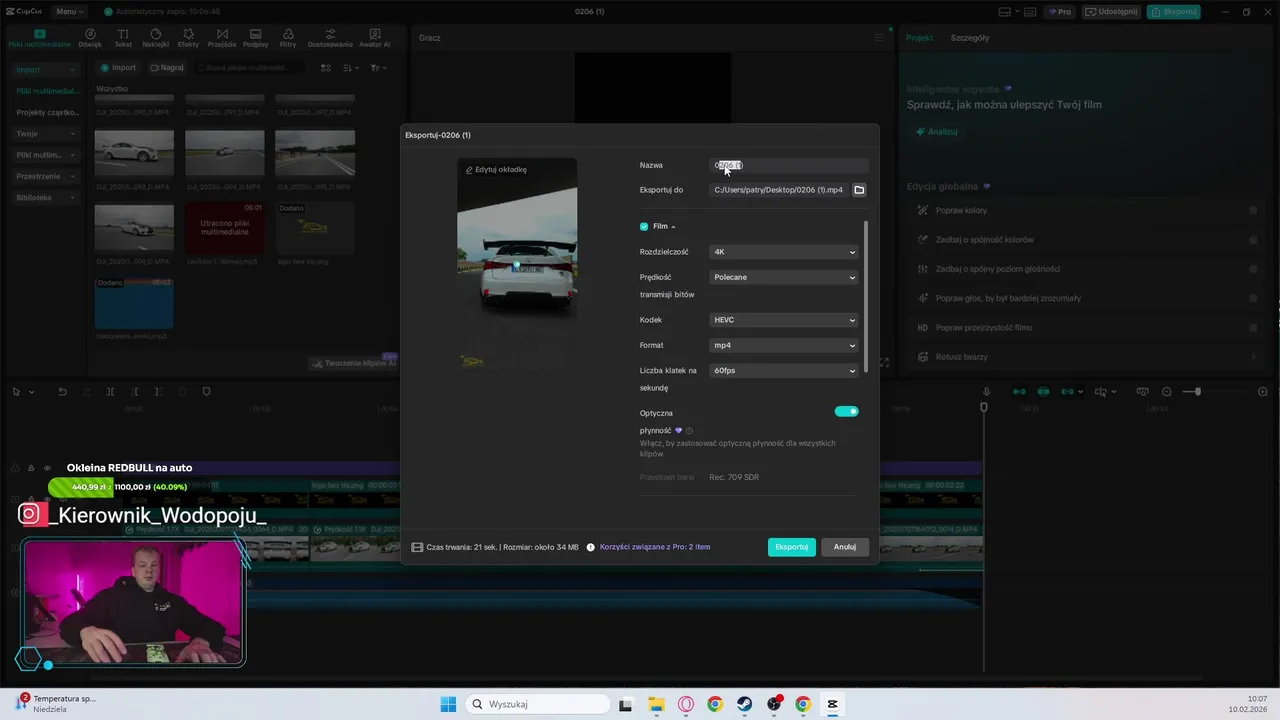Screen dimensions: 1280x720
Task: Click the info icon beside Optyczna płynność
Action: (x=689, y=431)
